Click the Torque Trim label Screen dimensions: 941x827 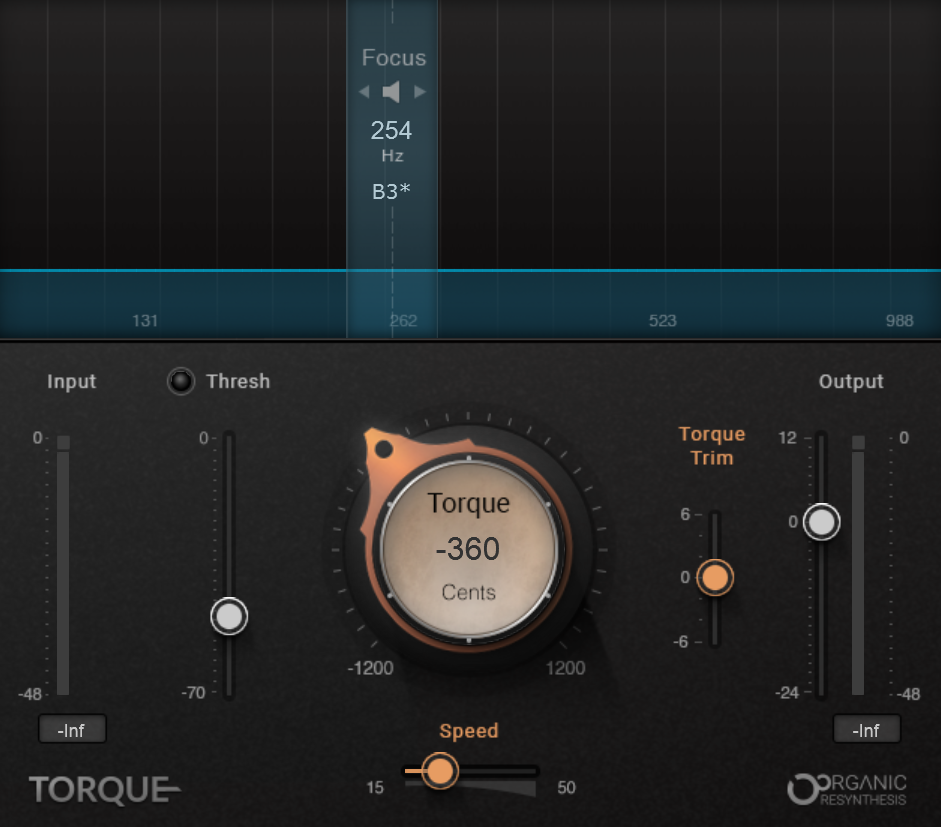712,446
